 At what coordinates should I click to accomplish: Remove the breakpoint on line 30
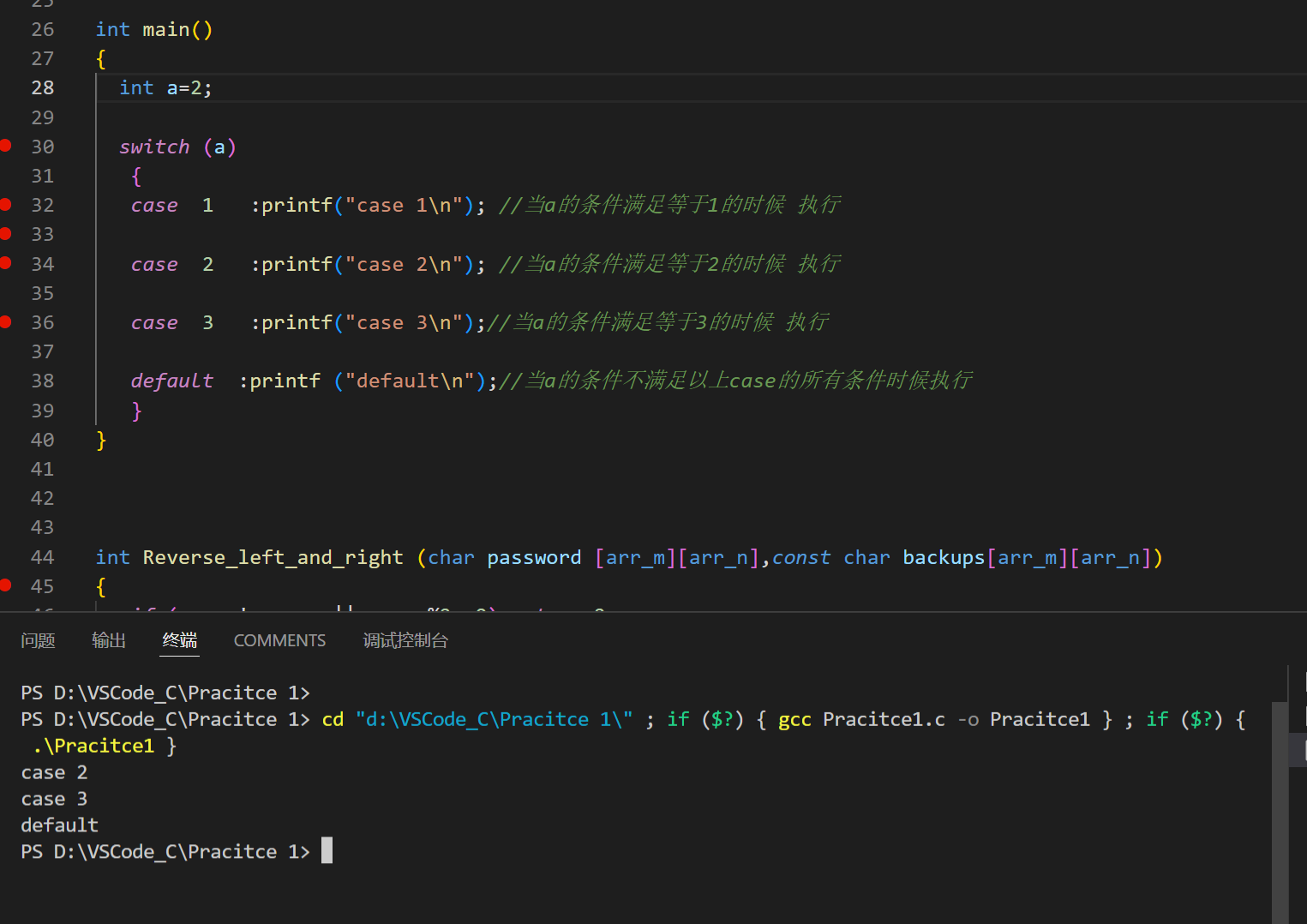coord(6,146)
